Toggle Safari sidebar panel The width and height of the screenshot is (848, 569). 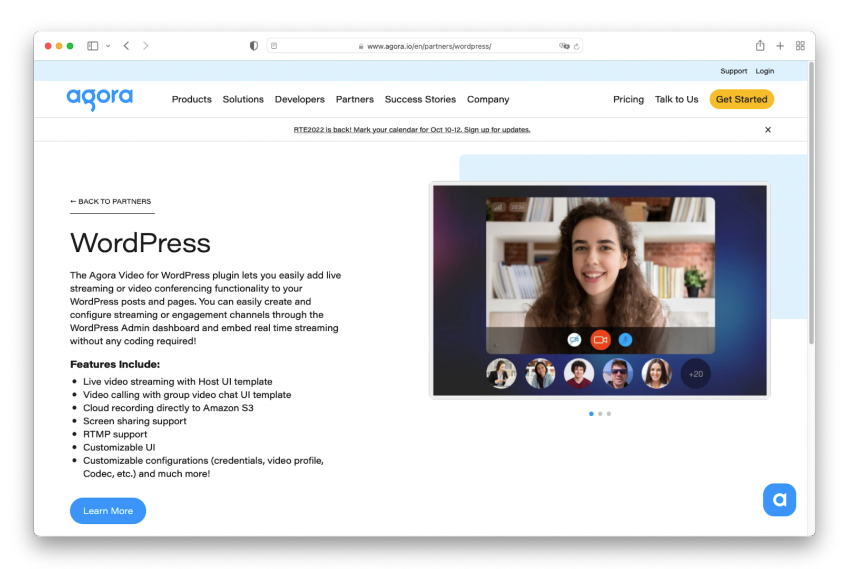(93, 46)
